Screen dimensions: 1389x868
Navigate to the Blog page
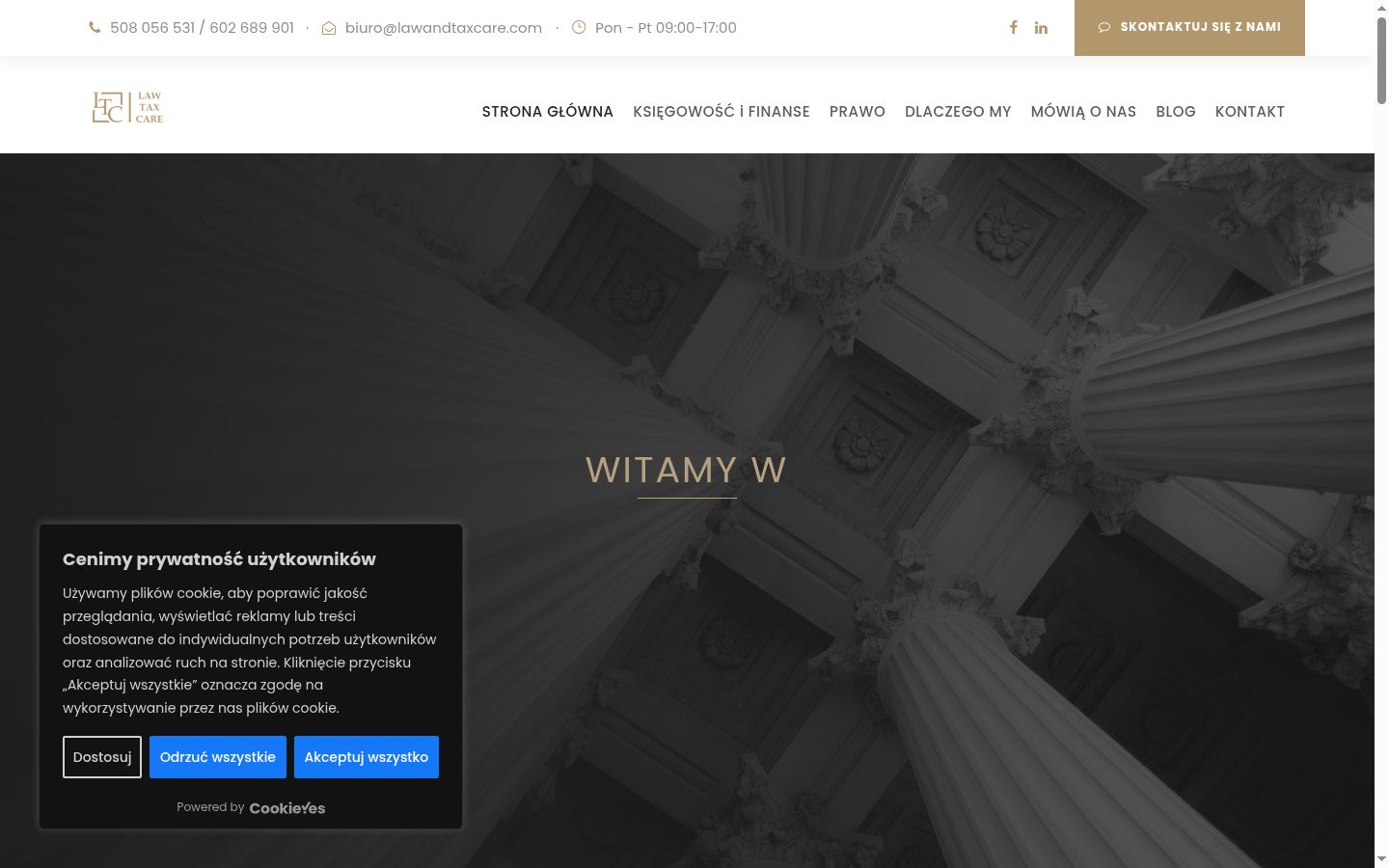[1176, 112]
